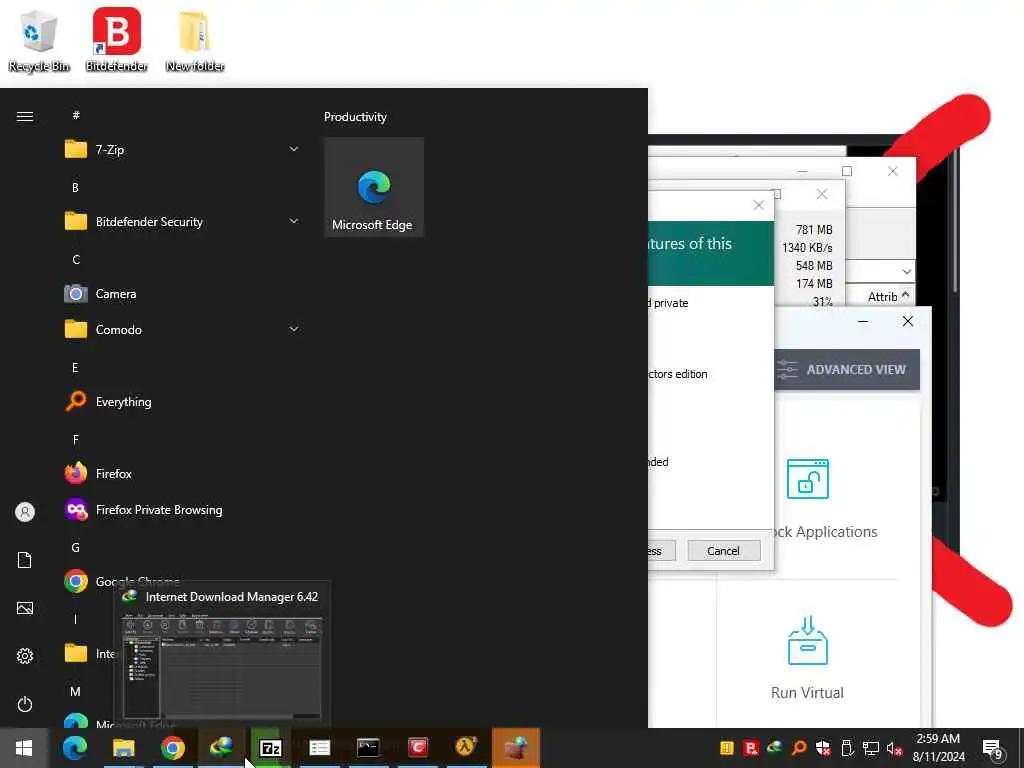Click the Windows Start button on taskbar
This screenshot has height=768, width=1024.
pyautogui.click(x=24, y=748)
